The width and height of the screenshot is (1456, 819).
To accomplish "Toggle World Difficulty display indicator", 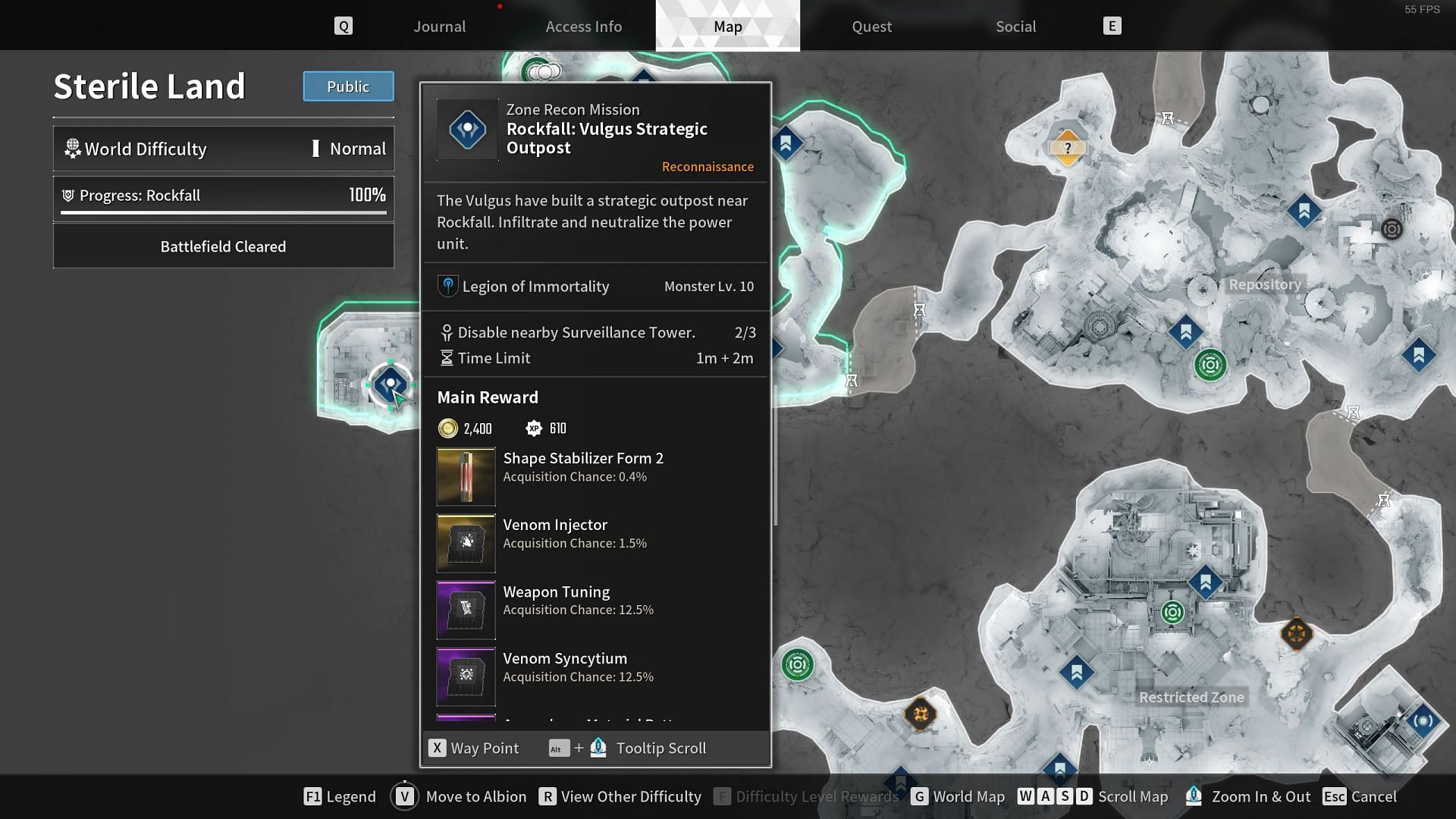I will tap(315, 149).
